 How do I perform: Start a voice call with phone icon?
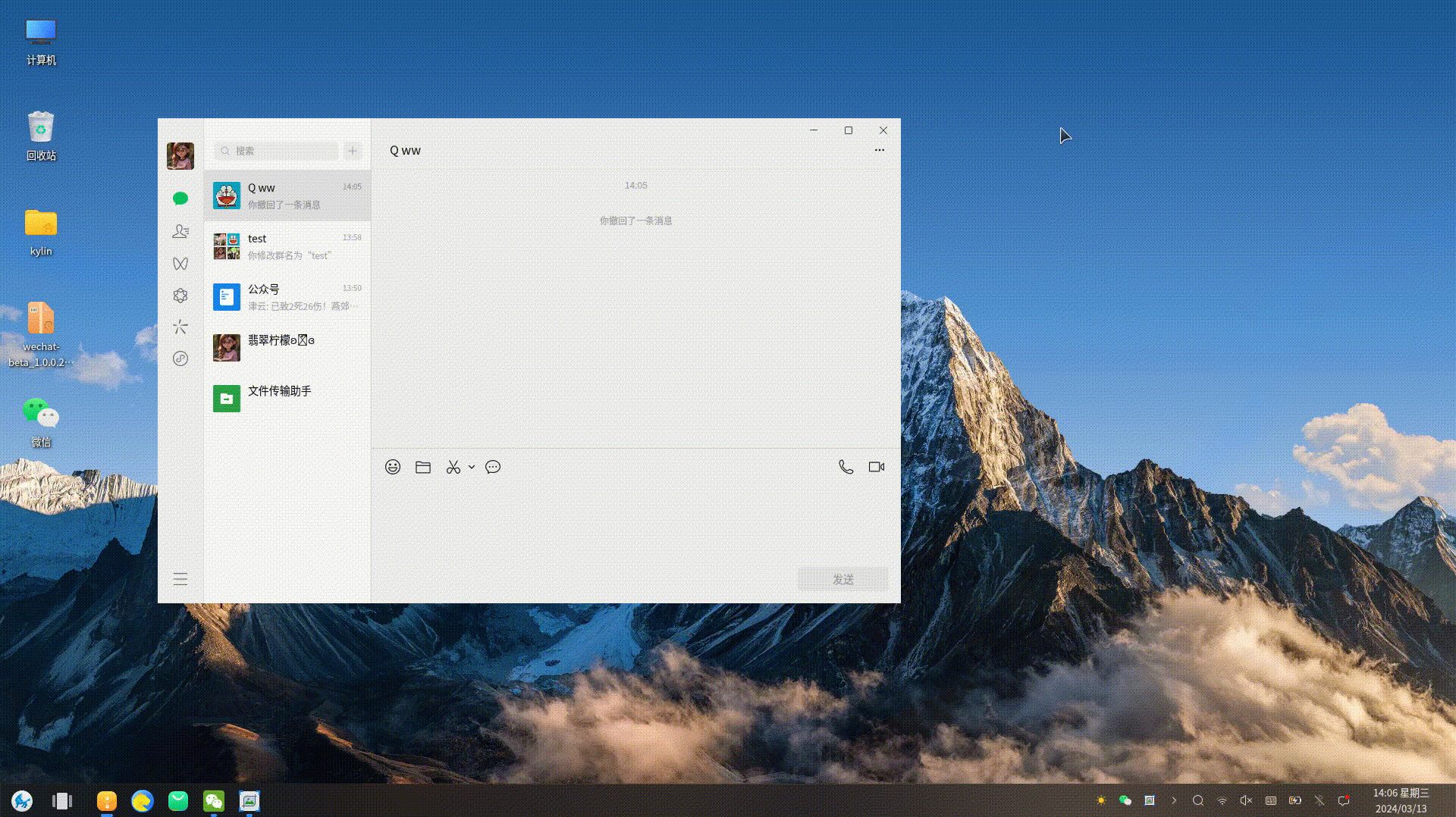coord(846,467)
